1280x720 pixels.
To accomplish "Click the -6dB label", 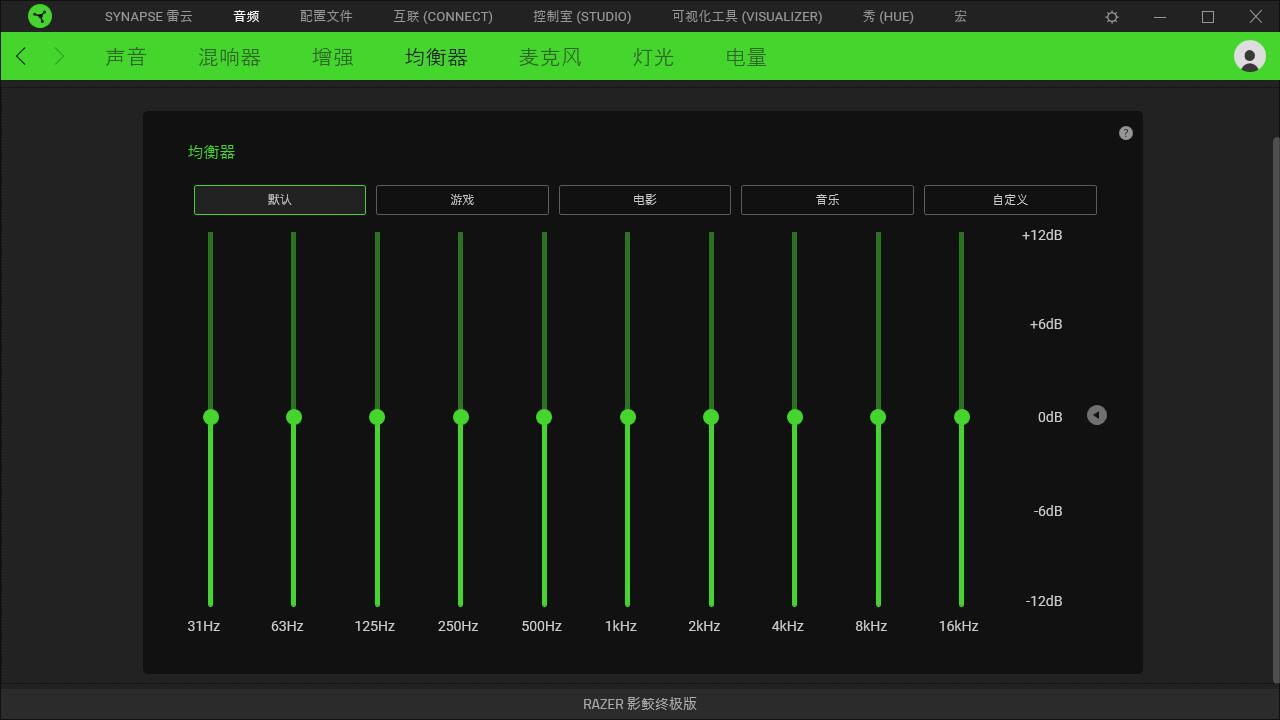I will click(x=1048, y=511).
